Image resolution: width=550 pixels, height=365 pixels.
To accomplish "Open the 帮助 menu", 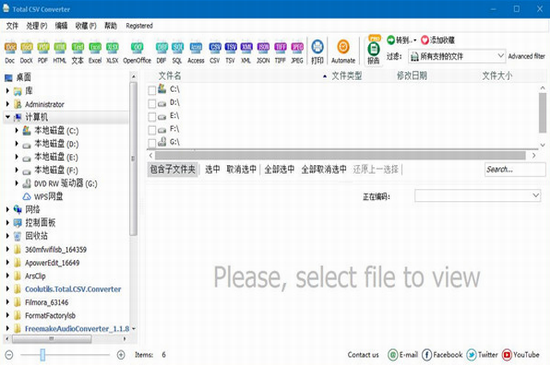I will point(110,26).
